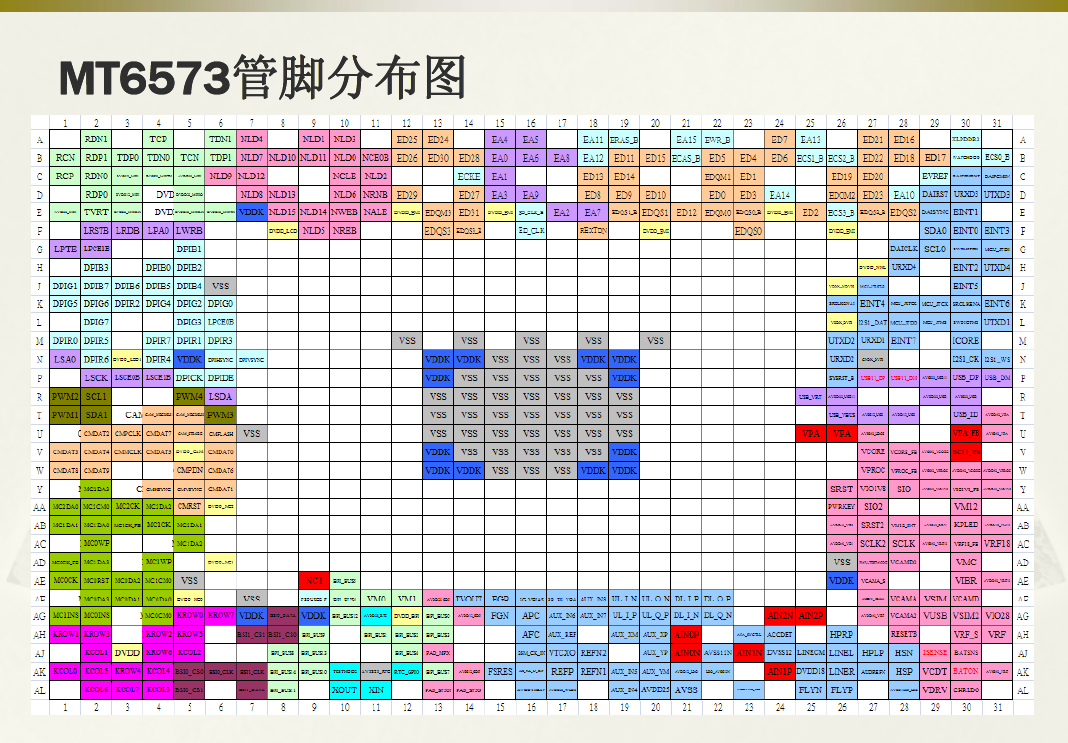Click the VUSB pin cell
The image size is (1068, 743).
(x=934, y=615)
